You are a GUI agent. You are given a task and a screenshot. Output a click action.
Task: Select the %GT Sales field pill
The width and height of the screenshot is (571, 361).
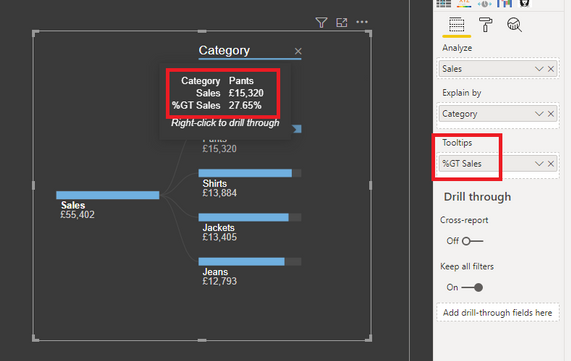tap(498, 164)
